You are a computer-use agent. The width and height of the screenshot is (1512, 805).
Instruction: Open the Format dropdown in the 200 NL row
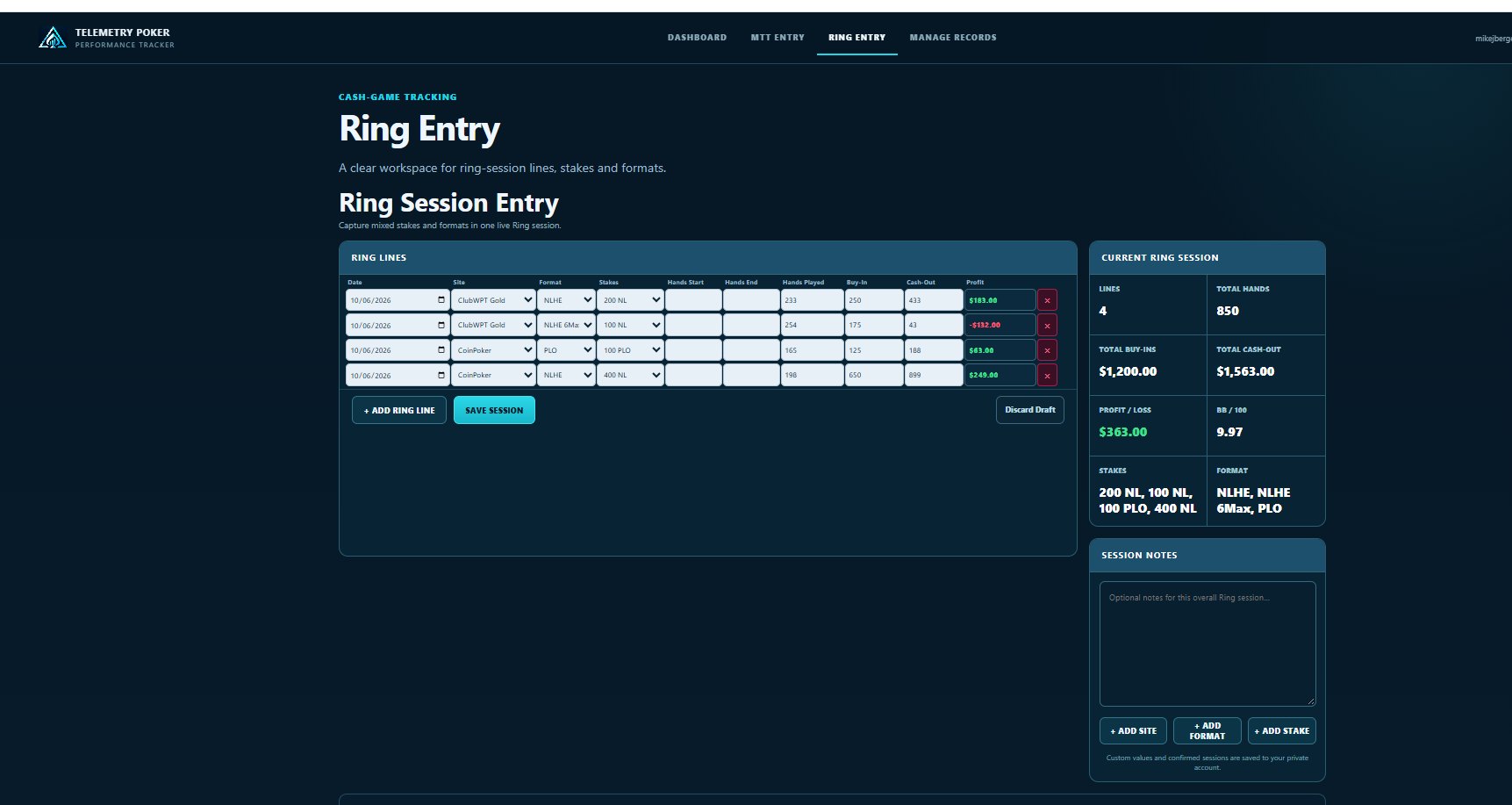tap(566, 300)
